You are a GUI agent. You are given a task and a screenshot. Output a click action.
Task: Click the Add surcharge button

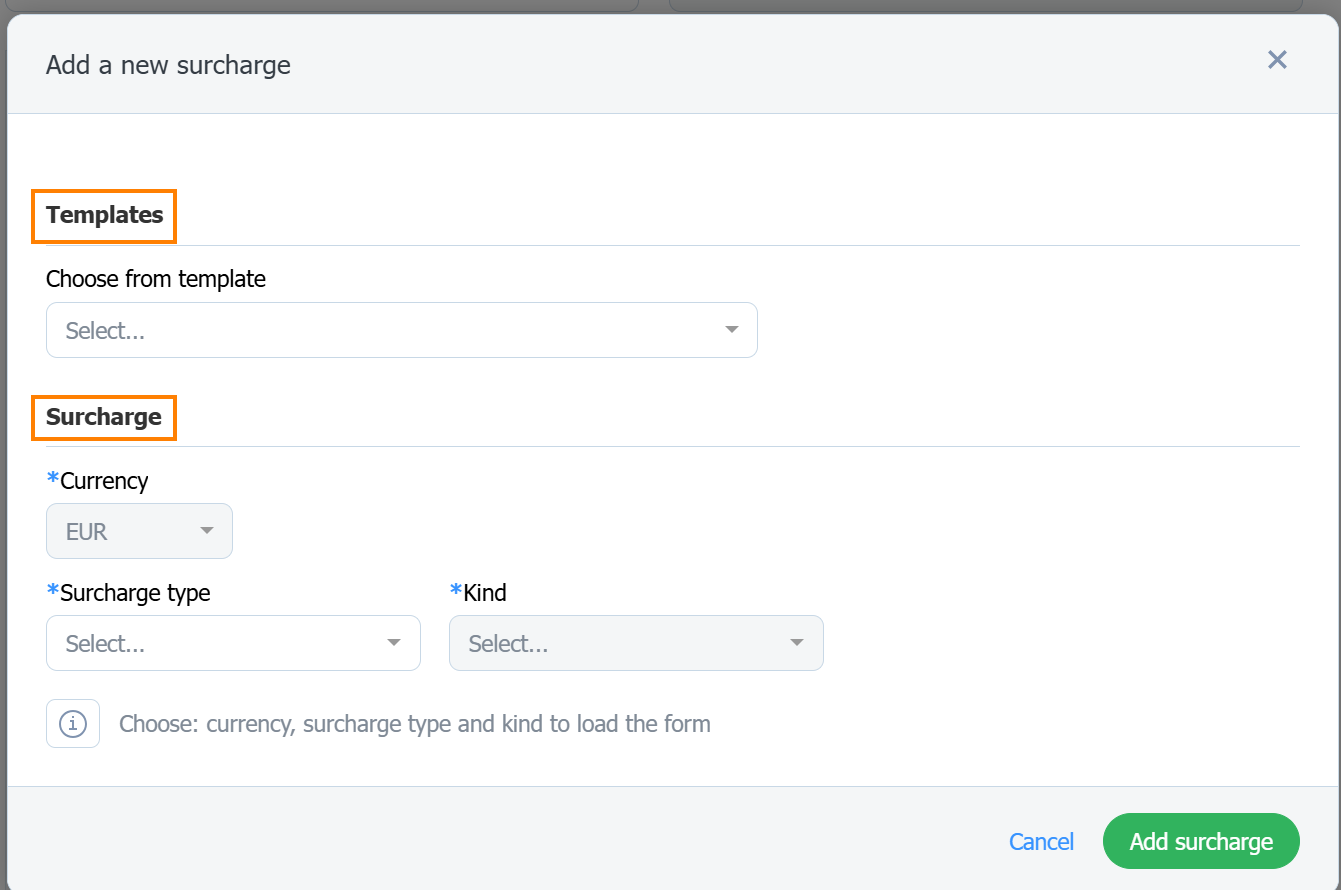click(1201, 841)
